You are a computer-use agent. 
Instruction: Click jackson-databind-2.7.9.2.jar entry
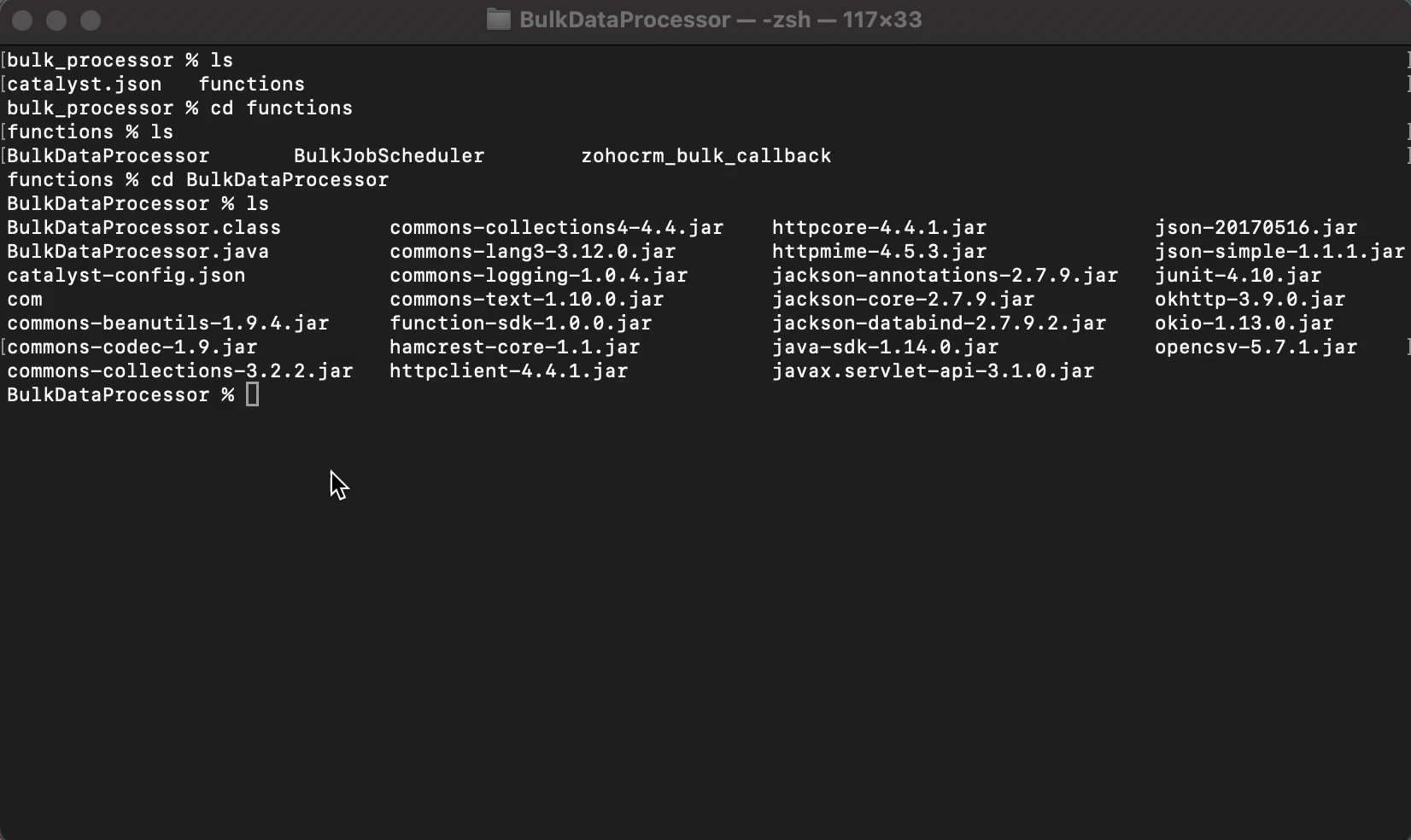[939, 324]
